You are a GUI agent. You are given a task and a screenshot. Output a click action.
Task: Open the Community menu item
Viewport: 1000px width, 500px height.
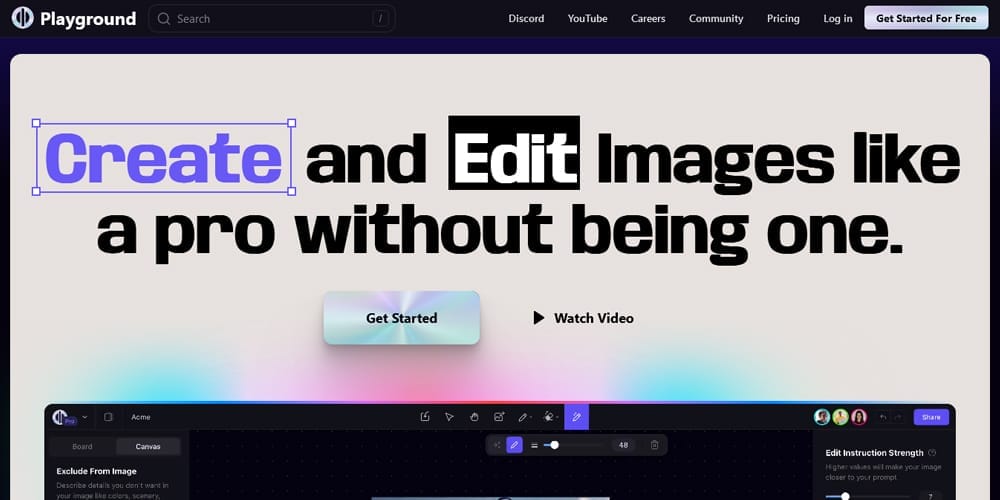pyautogui.click(x=716, y=18)
